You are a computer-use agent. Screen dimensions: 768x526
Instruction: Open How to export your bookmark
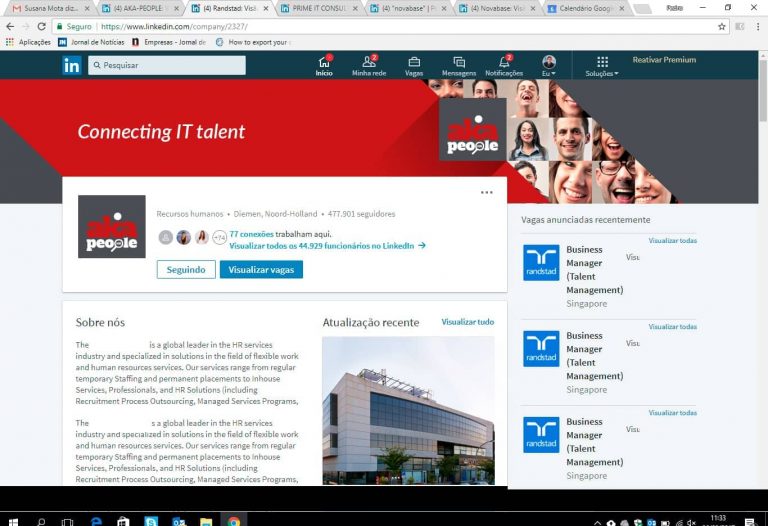253,42
